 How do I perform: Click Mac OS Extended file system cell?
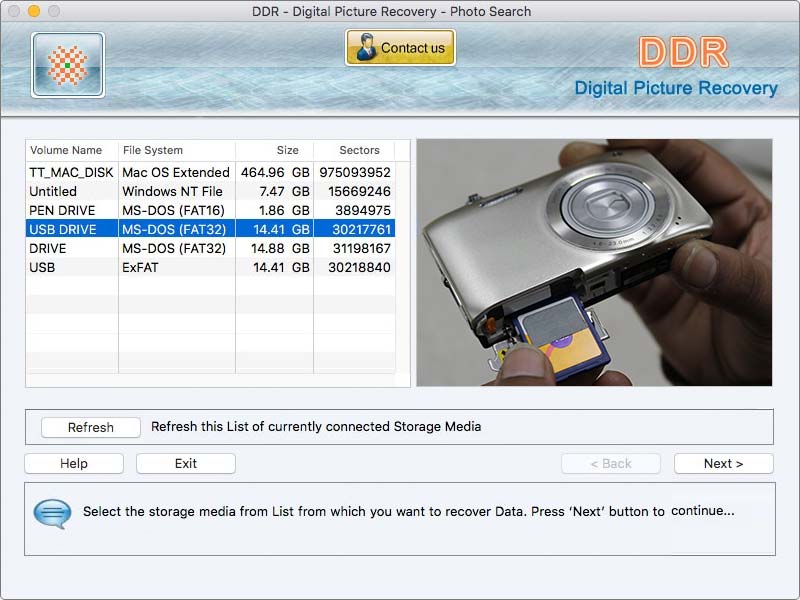(x=176, y=172)
